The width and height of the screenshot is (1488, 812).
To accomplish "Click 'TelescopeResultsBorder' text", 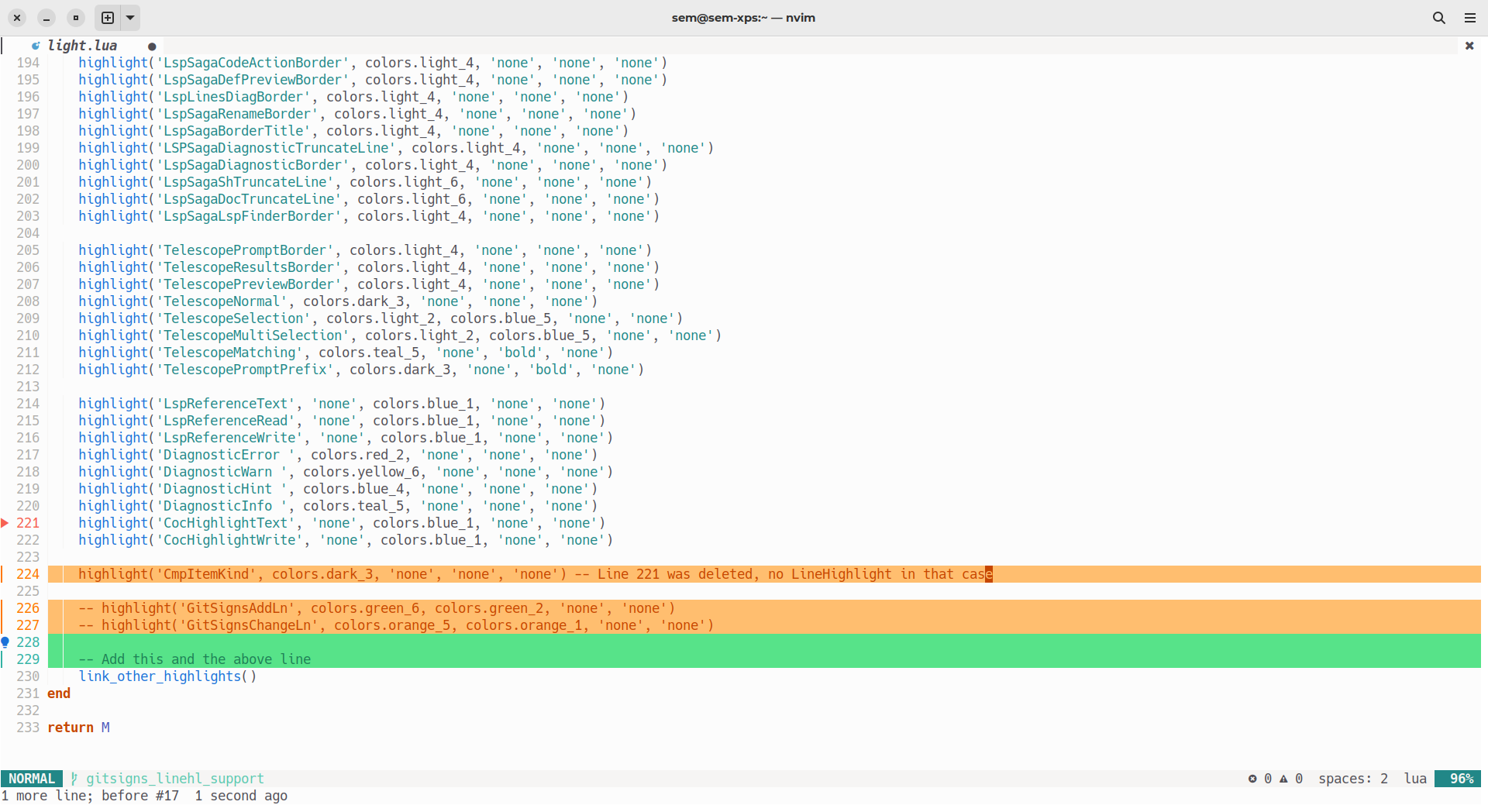I will point(249,267).
